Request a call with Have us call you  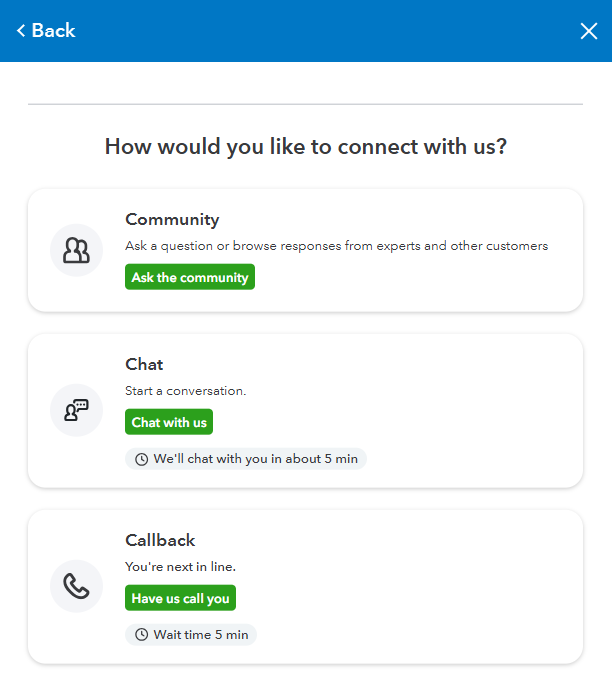coord(180,598)
